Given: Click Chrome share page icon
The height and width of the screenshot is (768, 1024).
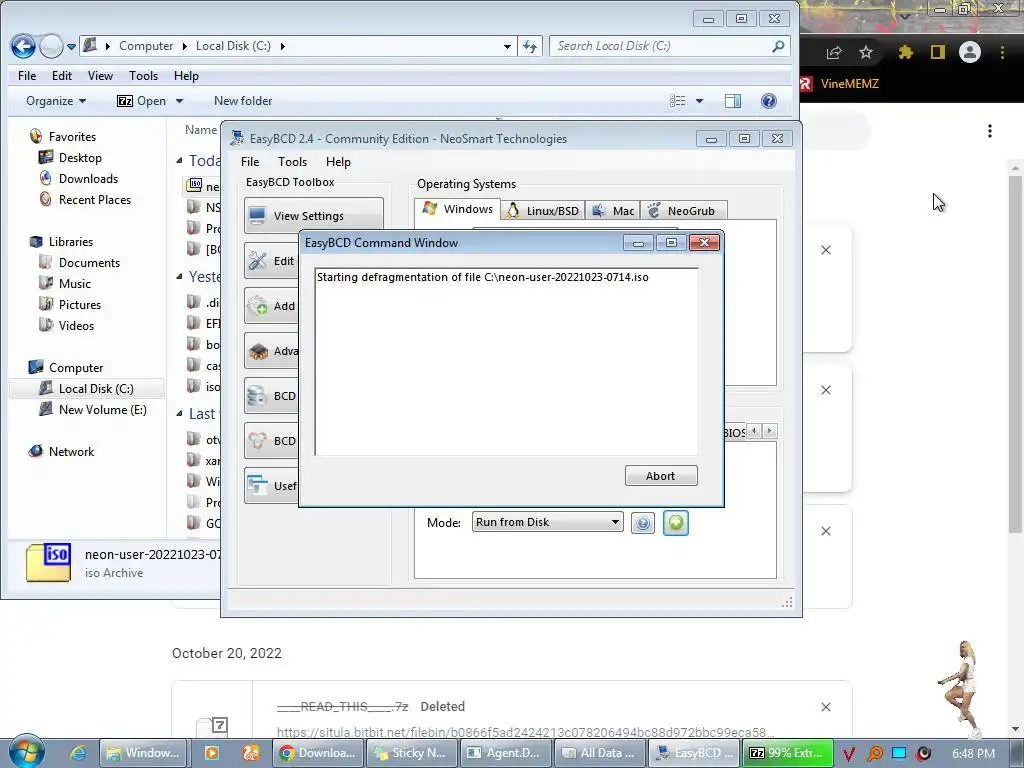Looking at the screenshot, I should [833, 52].
